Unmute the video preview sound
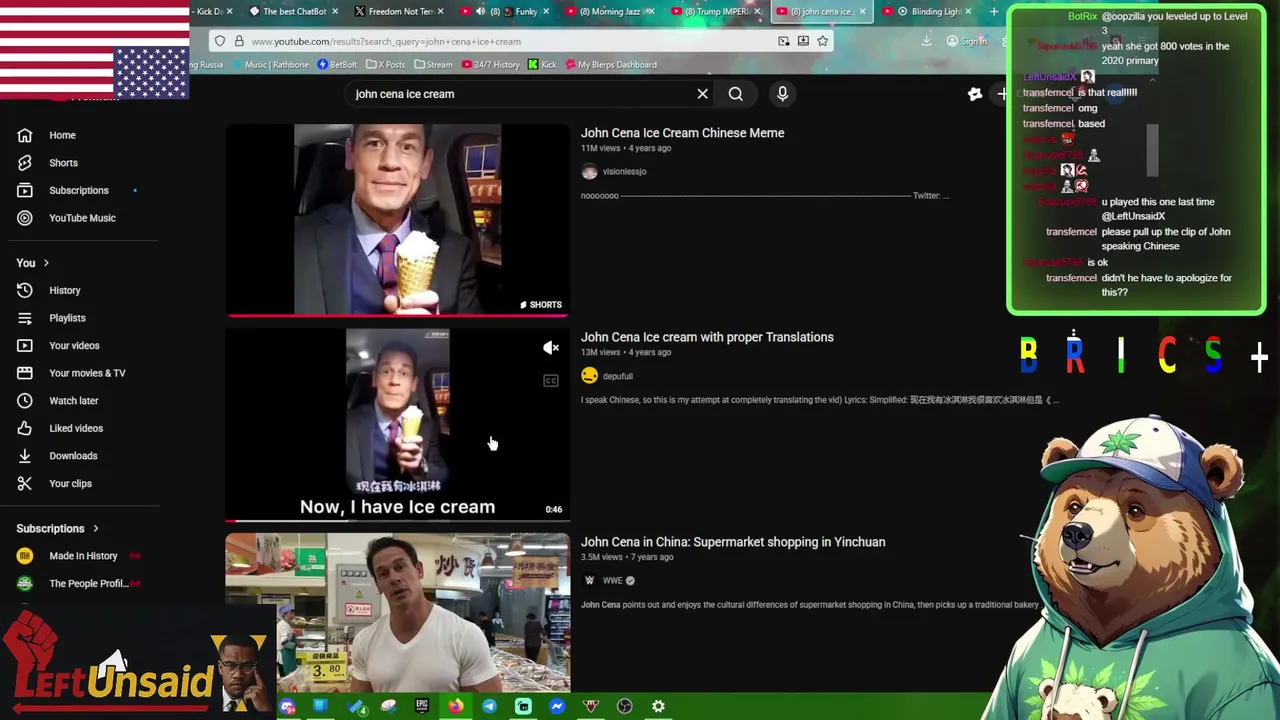 [551, 348]
